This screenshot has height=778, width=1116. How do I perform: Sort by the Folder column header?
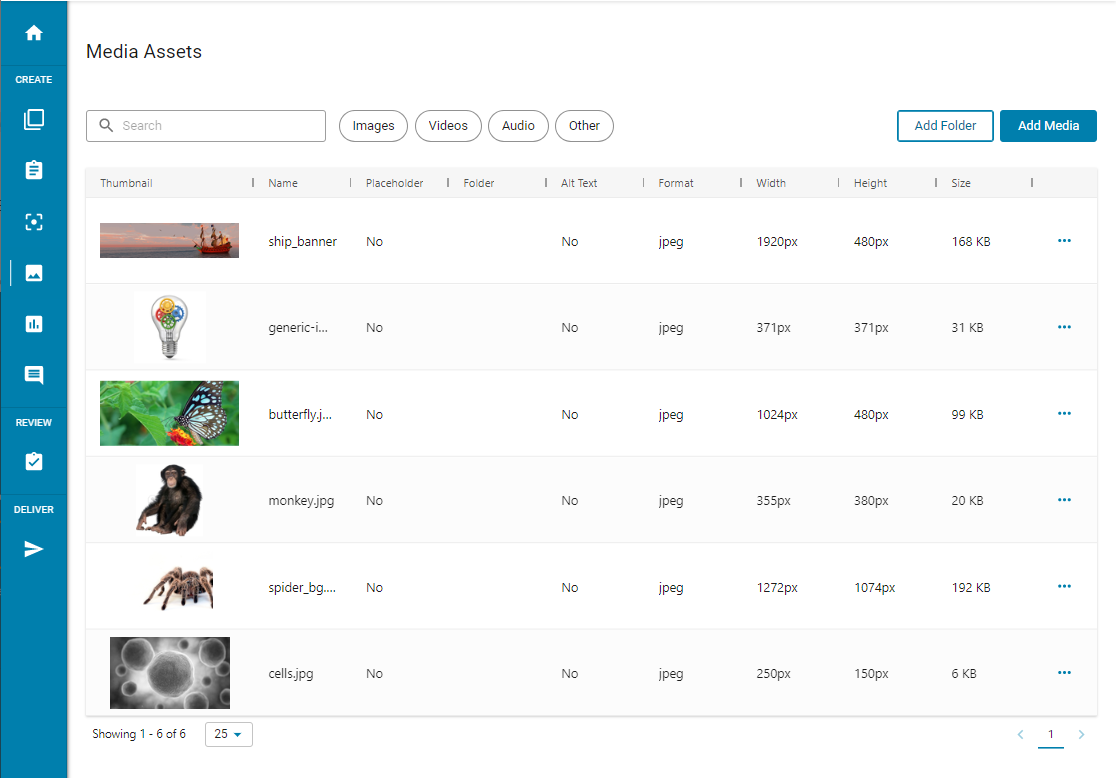click(478, 183)
